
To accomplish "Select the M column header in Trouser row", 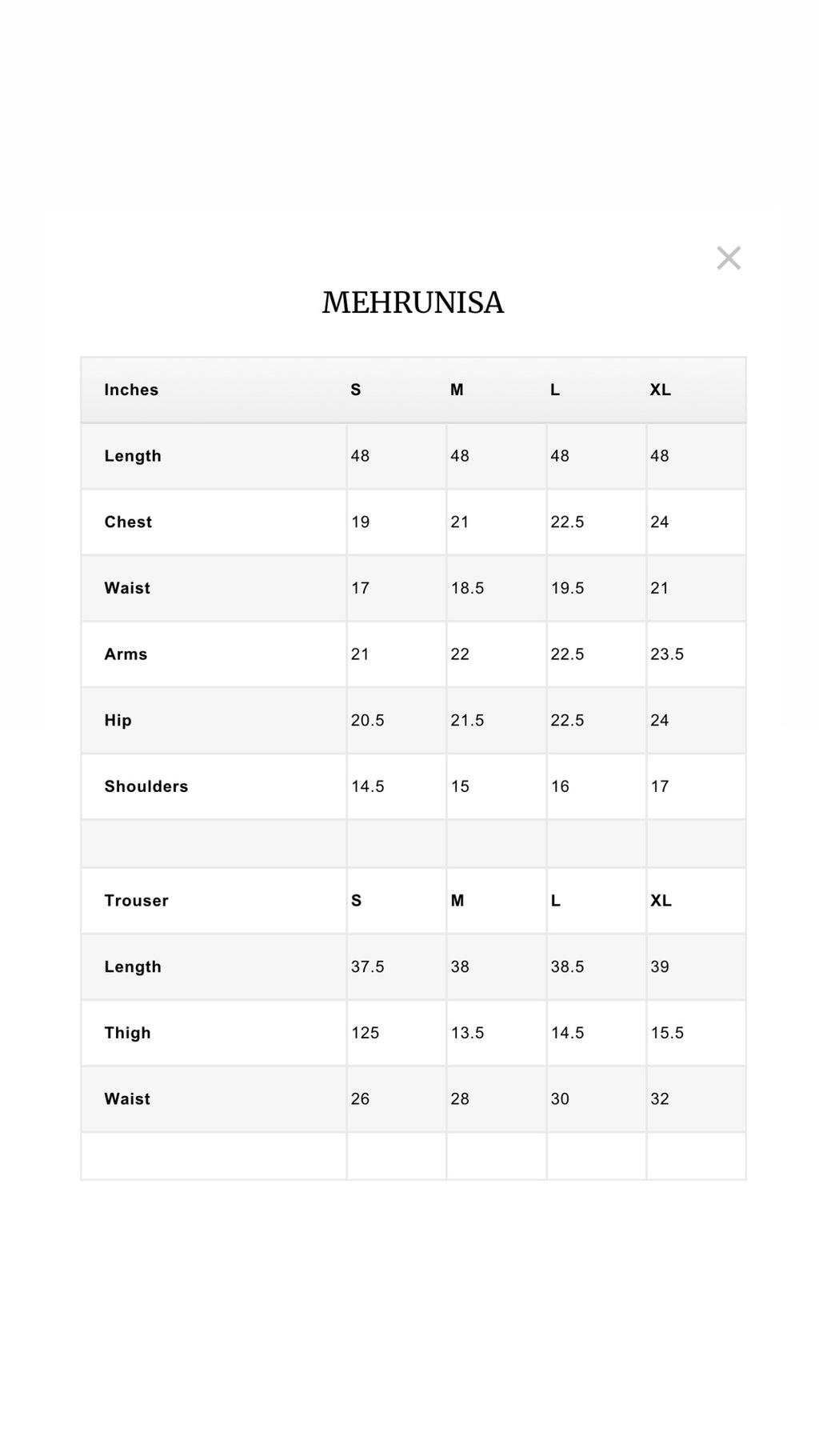I will tap(457, 900).
